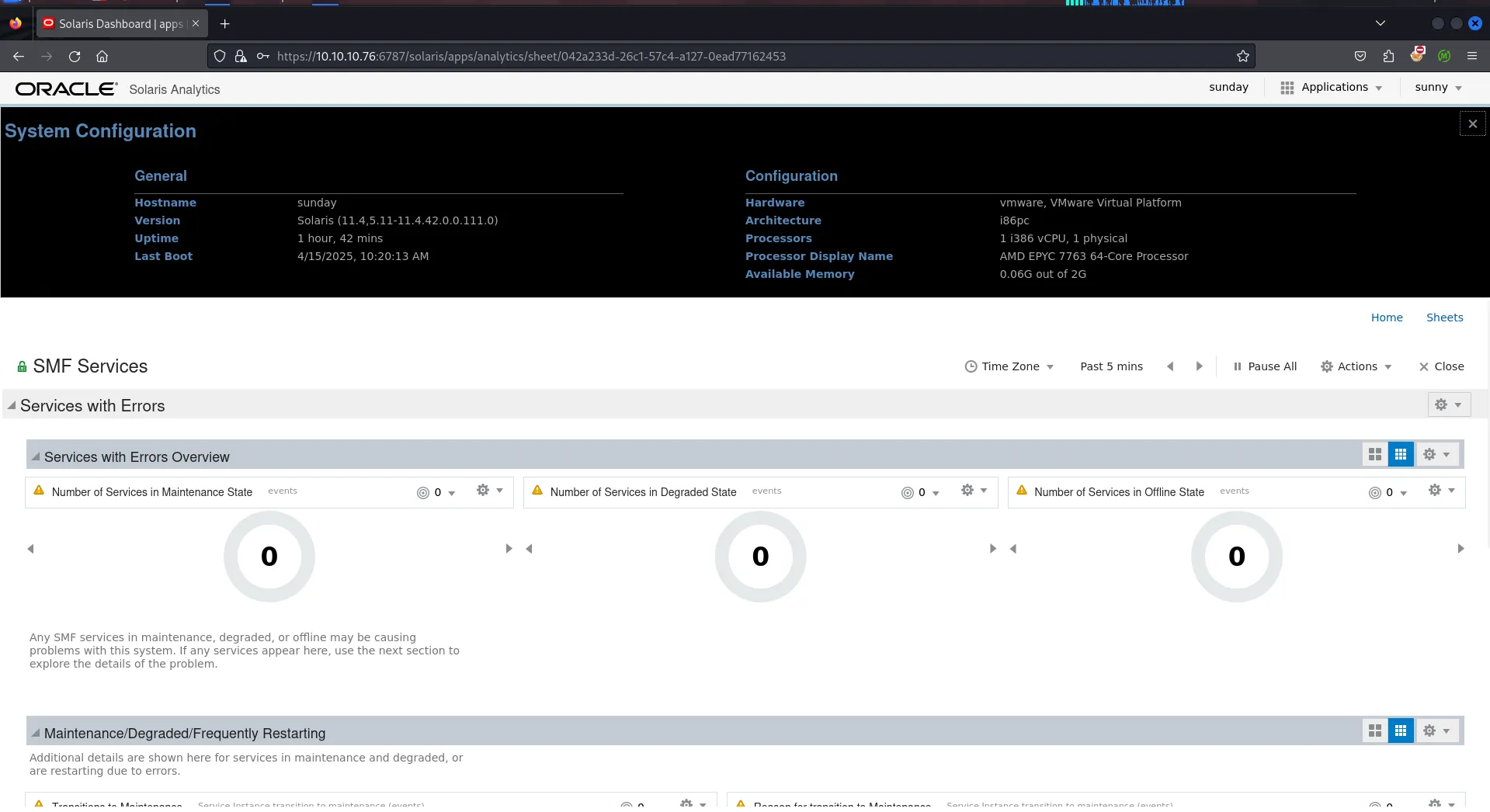Show site security padlock information

pyautogui.click(x=241, y=56)
